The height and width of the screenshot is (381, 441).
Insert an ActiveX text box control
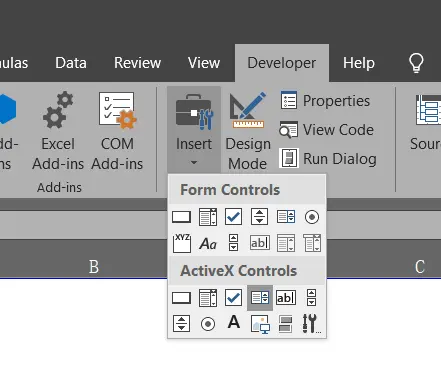(286, 298)
